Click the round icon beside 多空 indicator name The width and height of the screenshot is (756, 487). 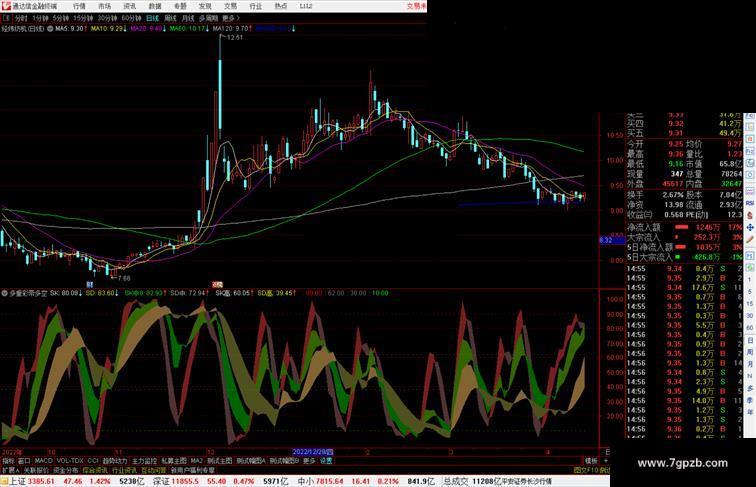[x=4, y=293]
